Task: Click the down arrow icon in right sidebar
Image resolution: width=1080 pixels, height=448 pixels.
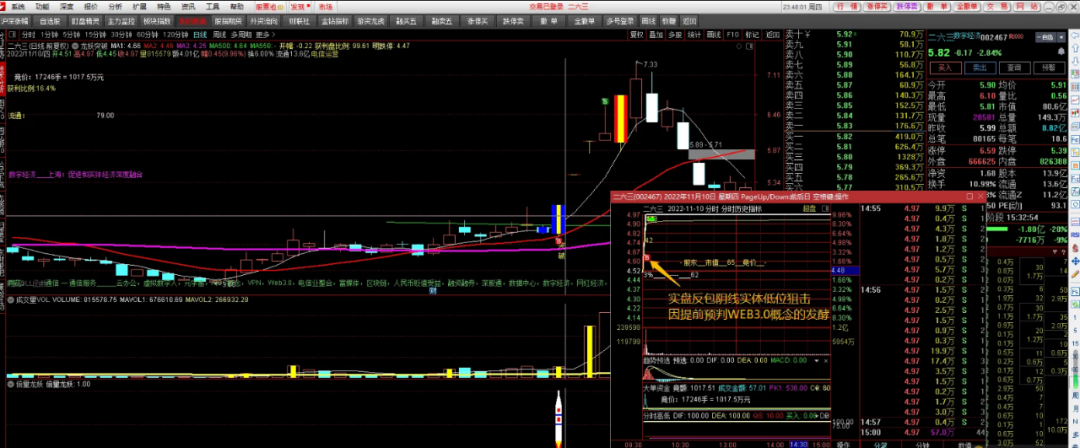Action: click(1074, 61)
